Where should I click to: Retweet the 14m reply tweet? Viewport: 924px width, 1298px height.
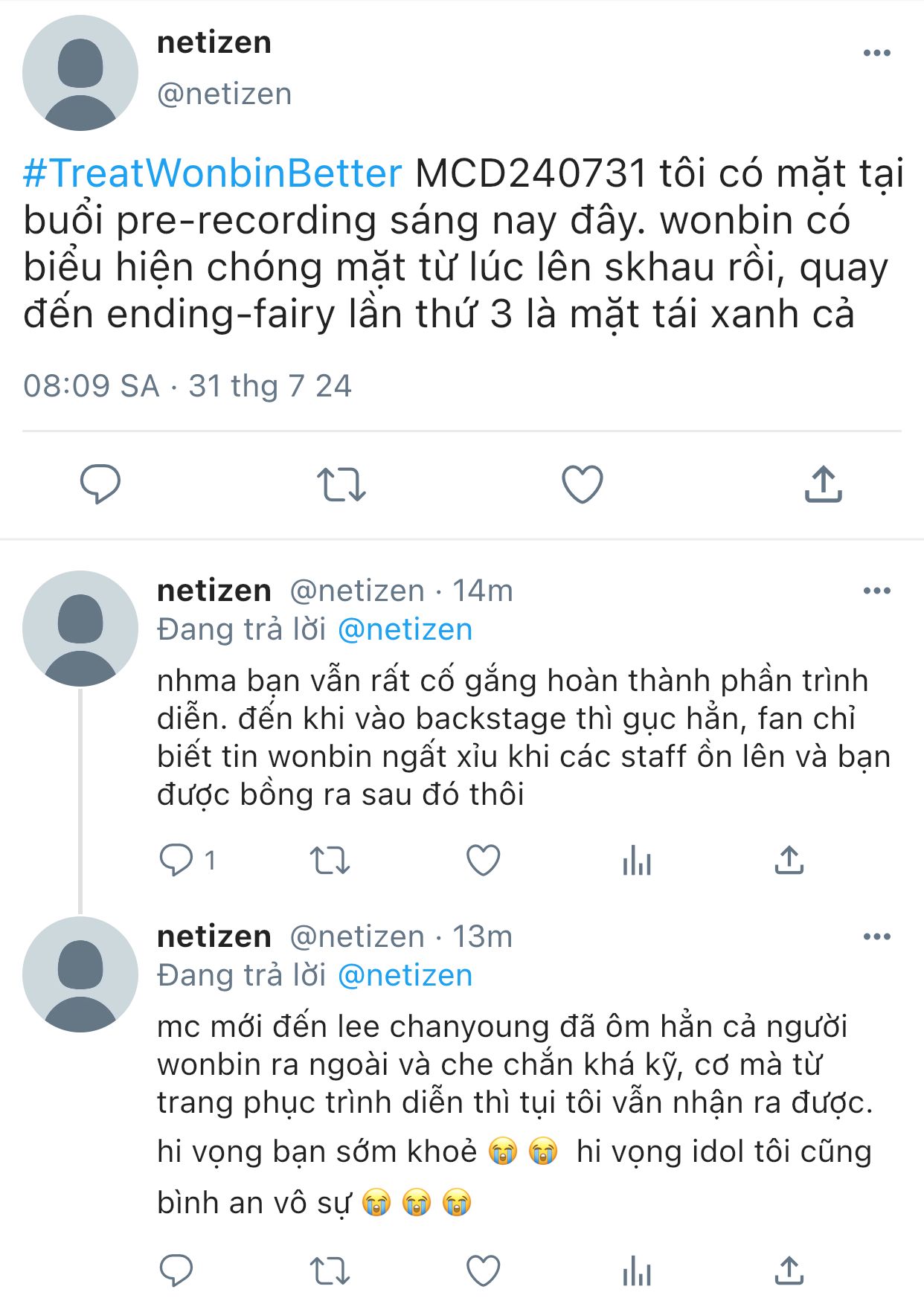[330, 861]
